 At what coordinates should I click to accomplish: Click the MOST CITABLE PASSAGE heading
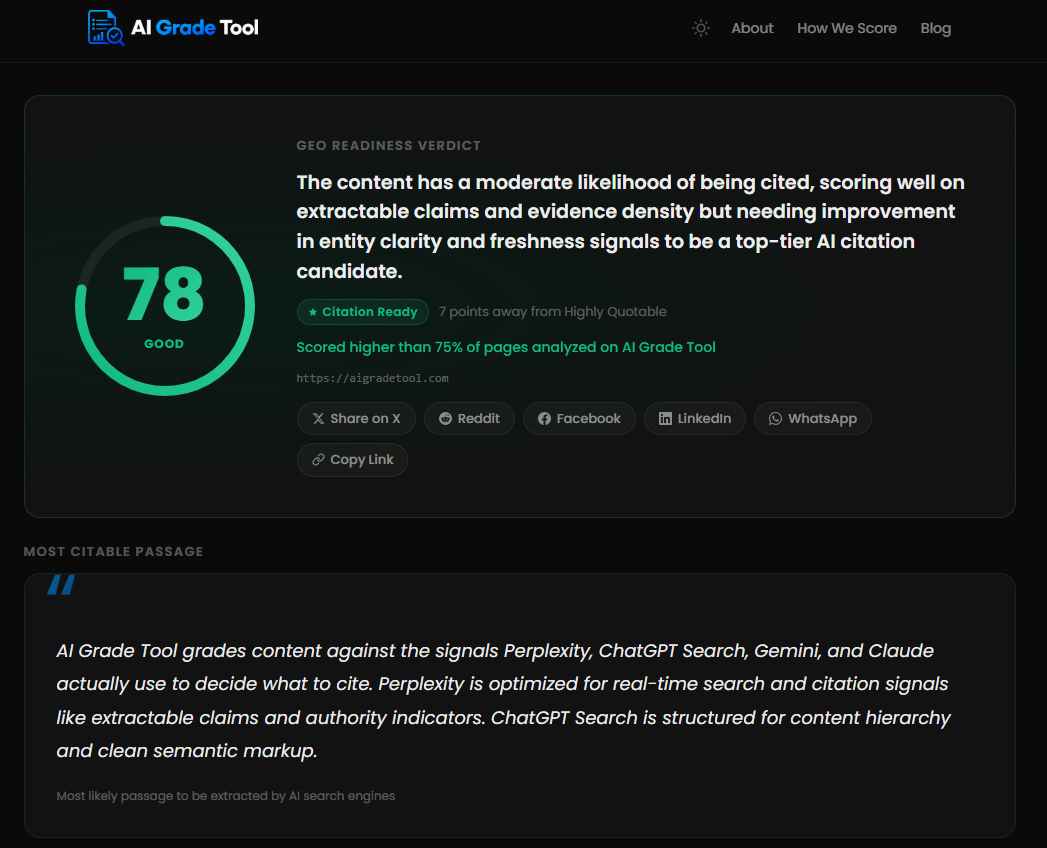114,552
